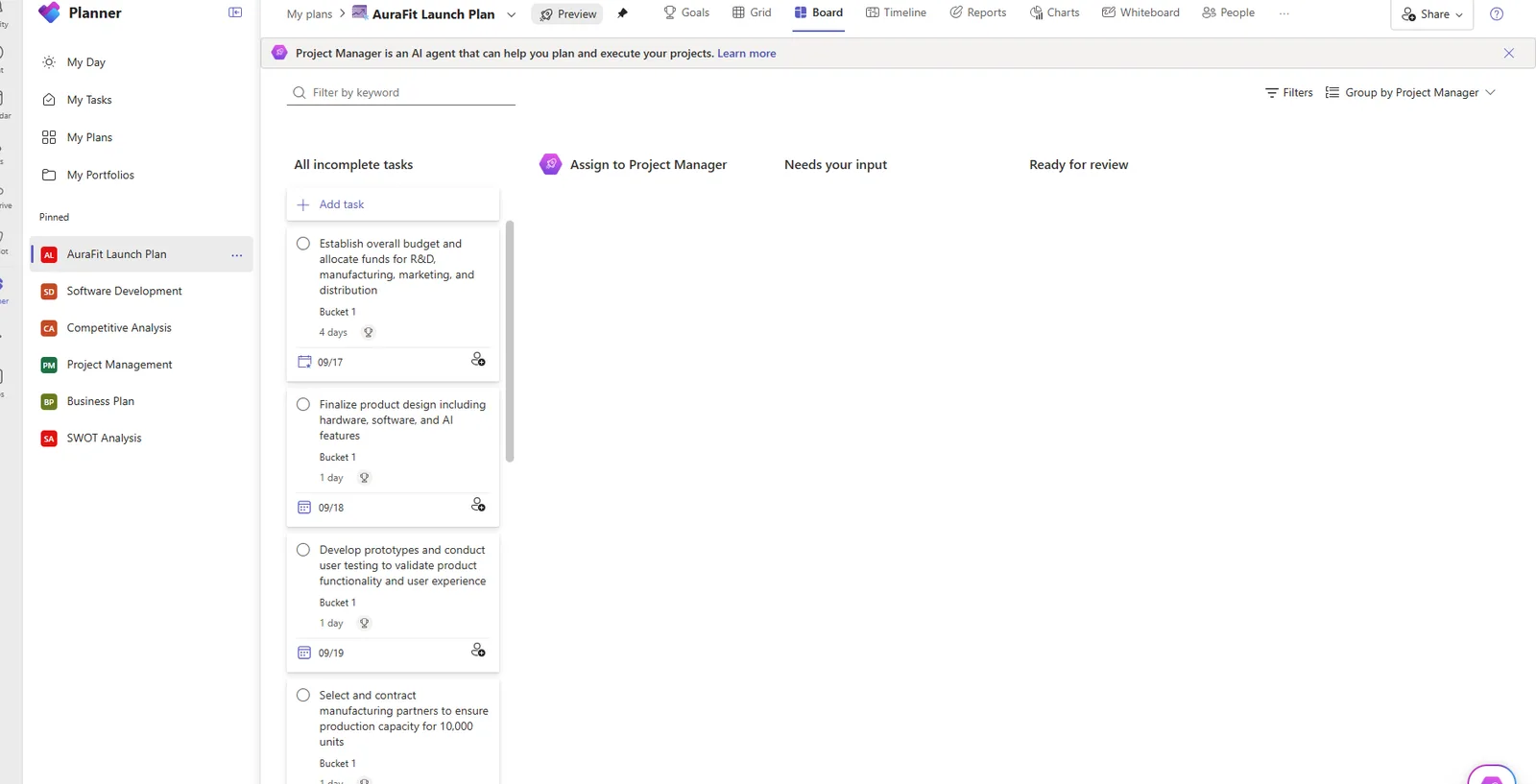Viewport: 1536px width, 784px height.
Task: Click trophy icon on Develop prototypes card
Action: click(x=364, y=624)
